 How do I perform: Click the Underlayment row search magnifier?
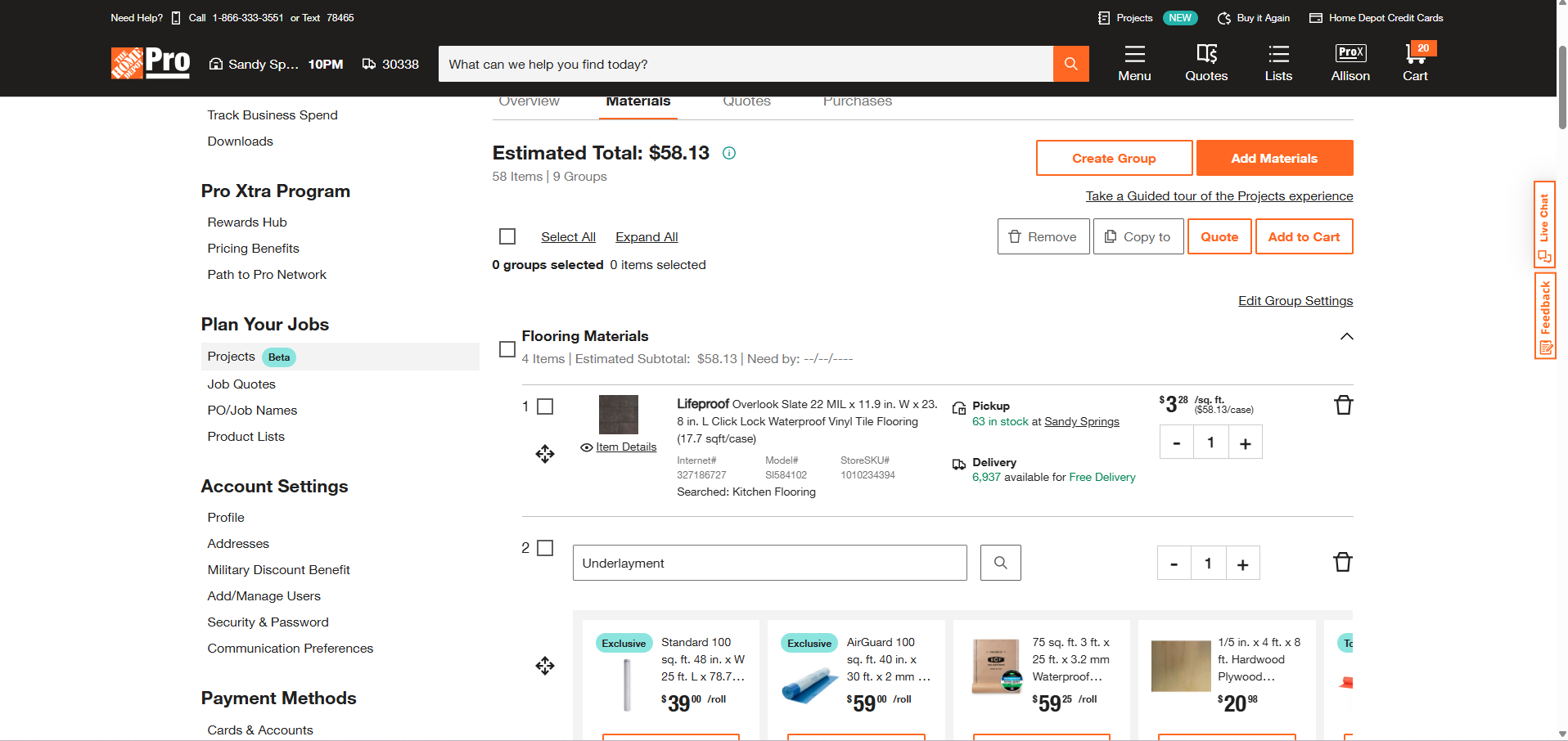[x=1000, y=563]
